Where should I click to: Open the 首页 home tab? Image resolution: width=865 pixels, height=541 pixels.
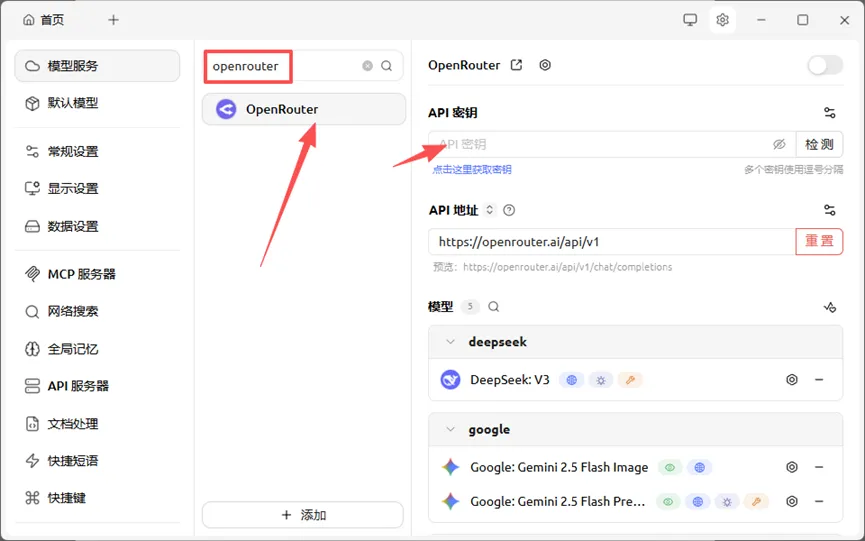tap(44, 20)
